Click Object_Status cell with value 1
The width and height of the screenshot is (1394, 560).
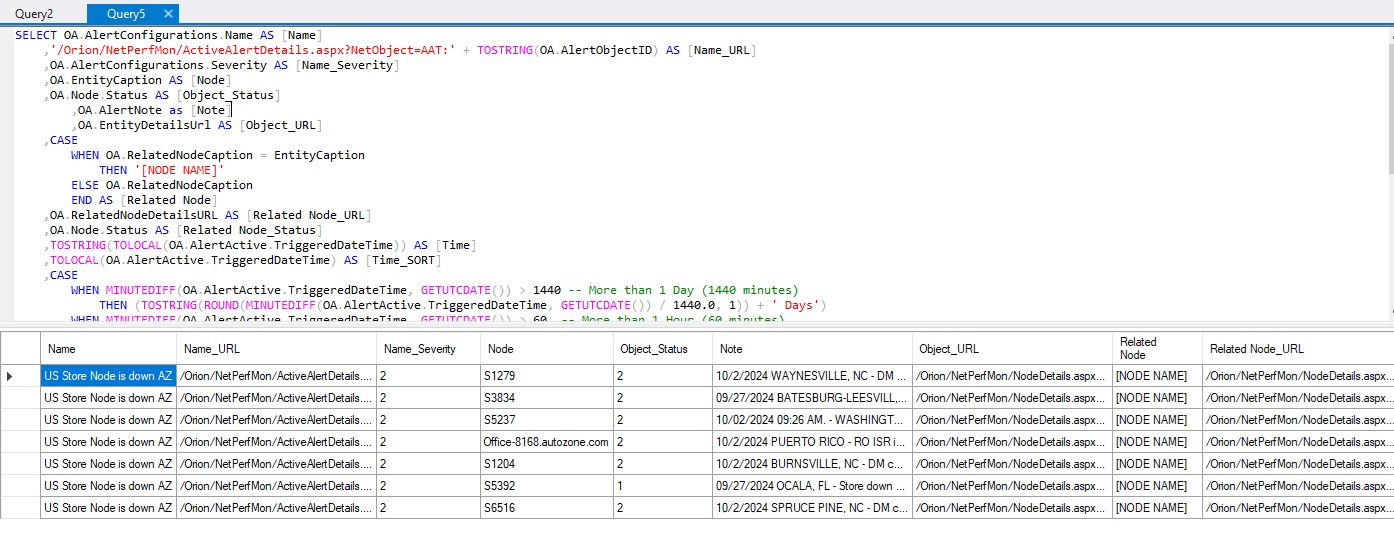[662, 486]
